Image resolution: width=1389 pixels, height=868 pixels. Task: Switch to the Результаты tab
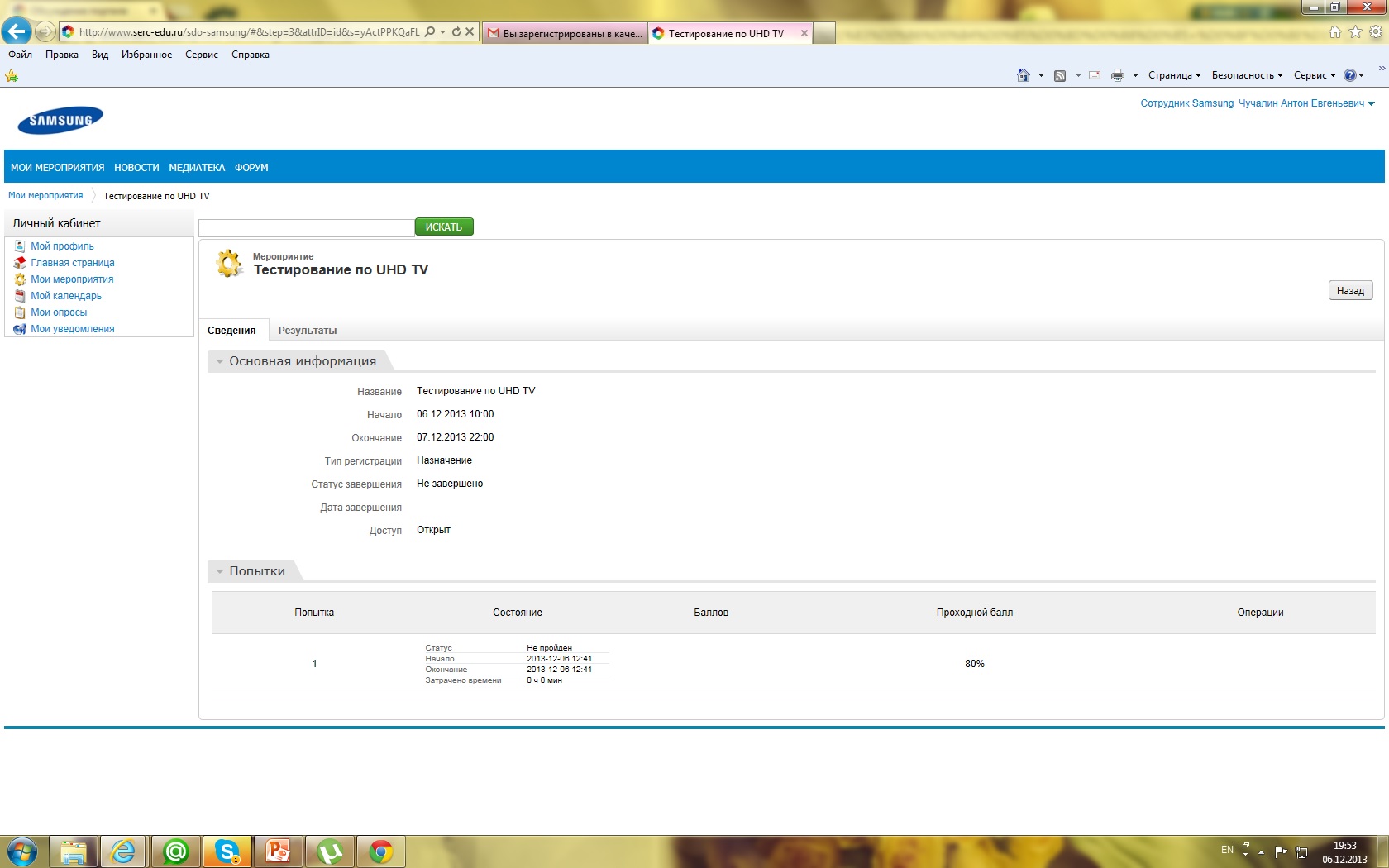pos(308,331)
